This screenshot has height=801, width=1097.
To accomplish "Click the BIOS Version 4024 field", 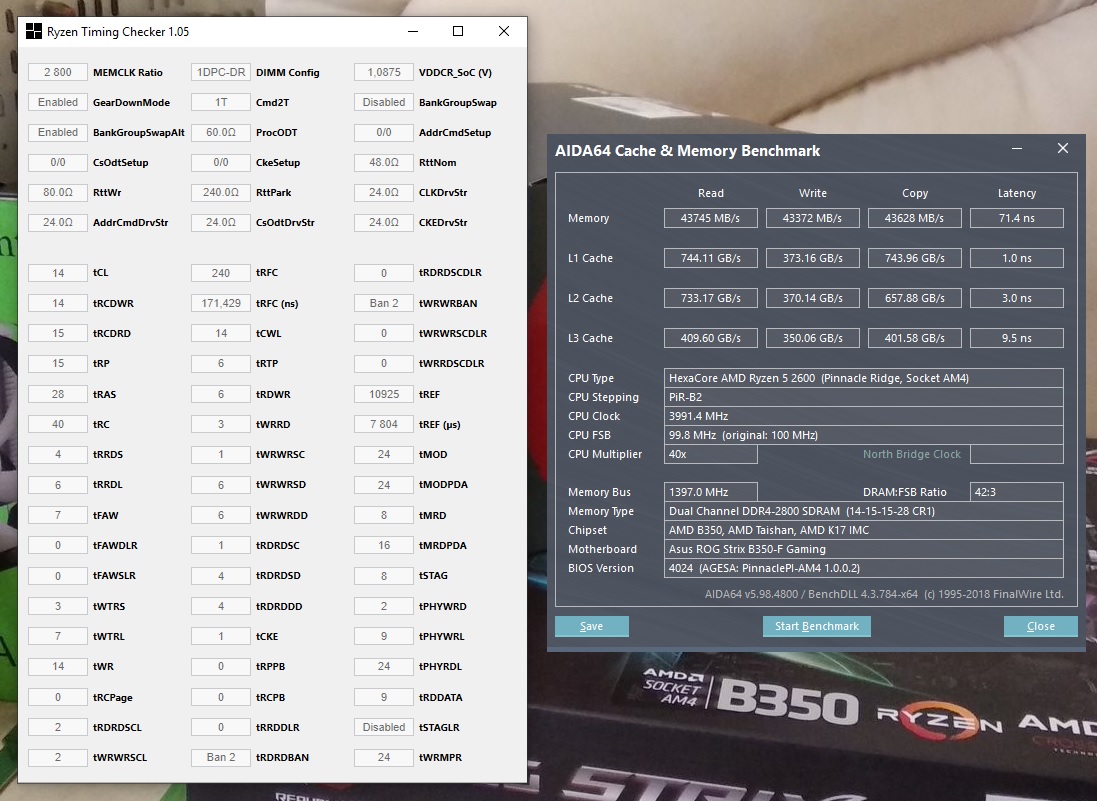I will point(863,568).
